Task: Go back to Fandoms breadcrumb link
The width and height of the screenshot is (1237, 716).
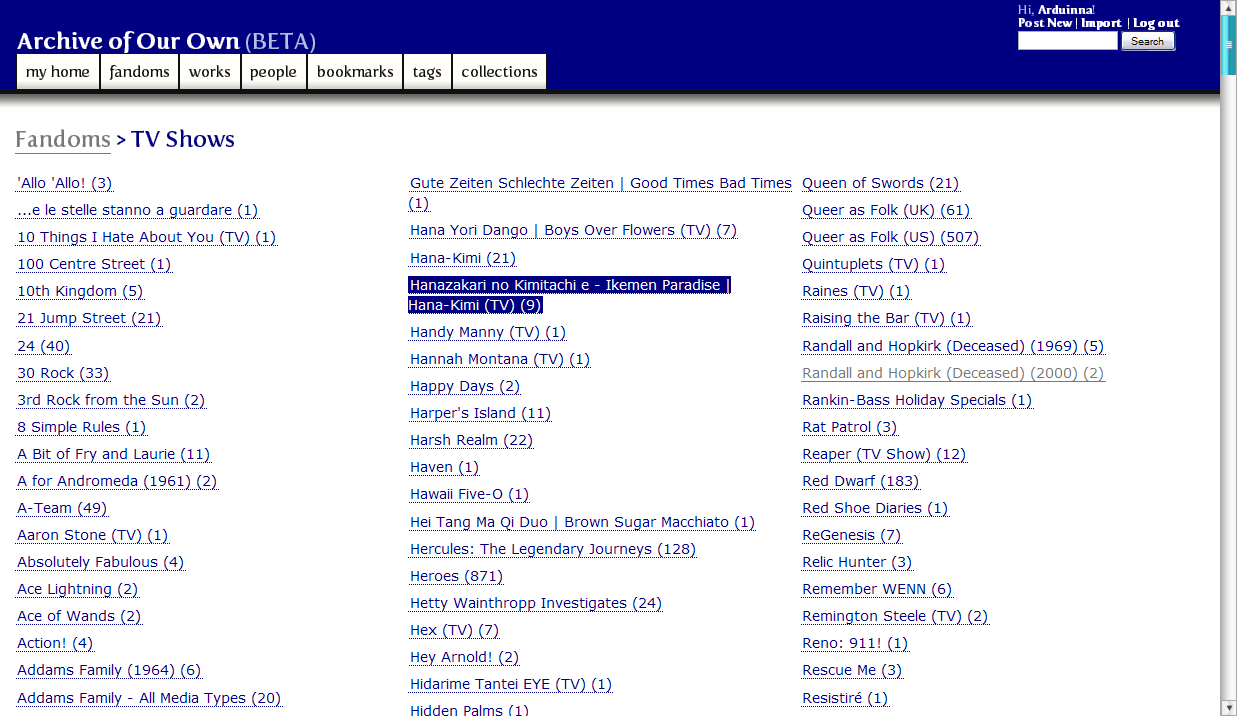Action: click(x=63, y=139)
